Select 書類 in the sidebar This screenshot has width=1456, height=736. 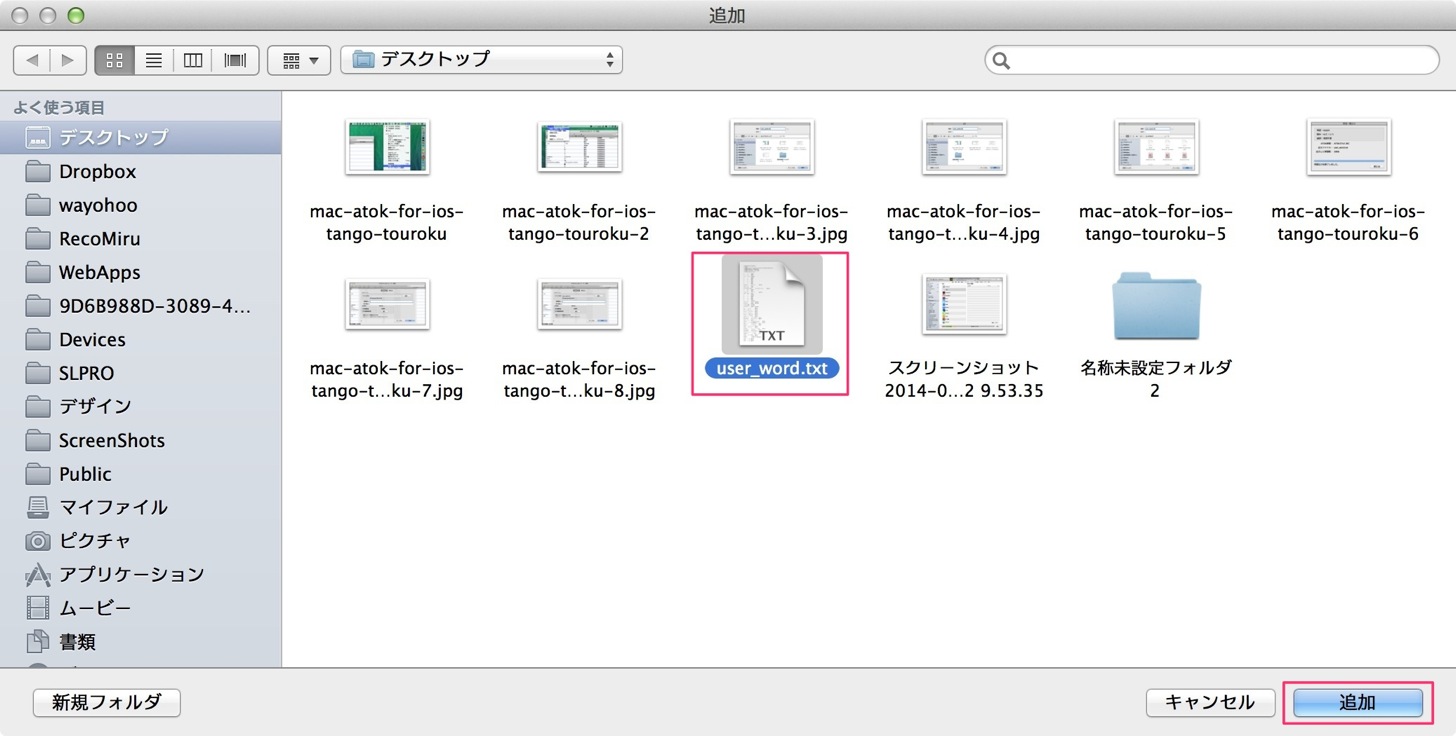tap(140, 642)
